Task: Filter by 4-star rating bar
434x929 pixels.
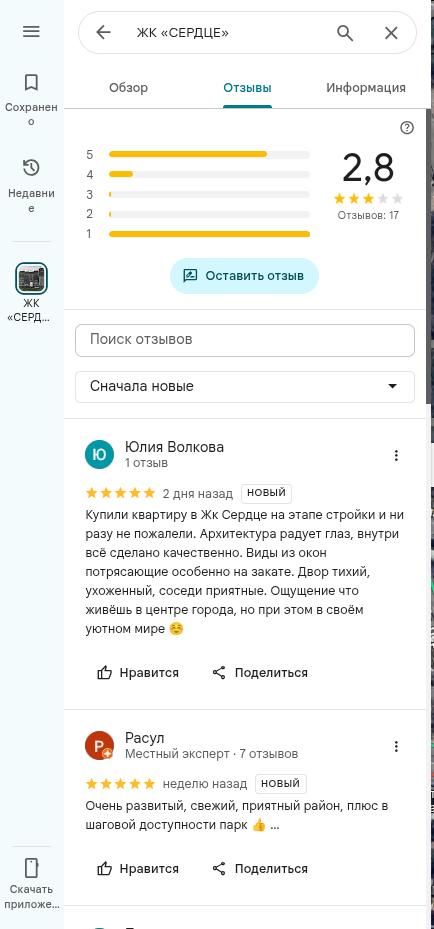Action: [x=198, y=175]
